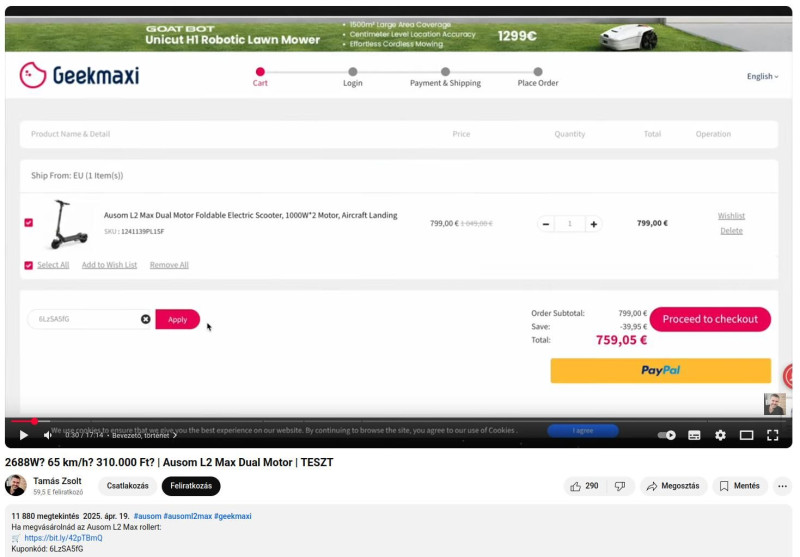The width and height of the screenshot is (800, 557).
Task: Apply the coupon code
Action: point(178,319)
